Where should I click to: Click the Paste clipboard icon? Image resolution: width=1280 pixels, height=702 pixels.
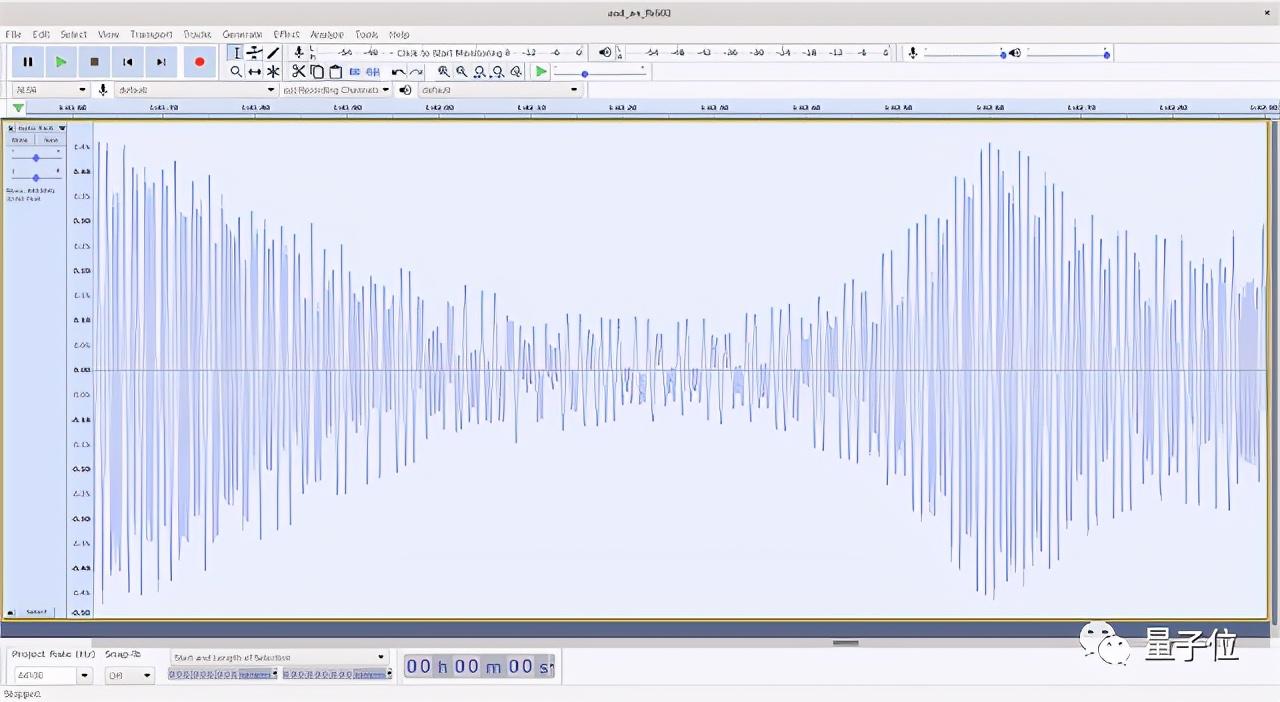click(x=335, y=72)
